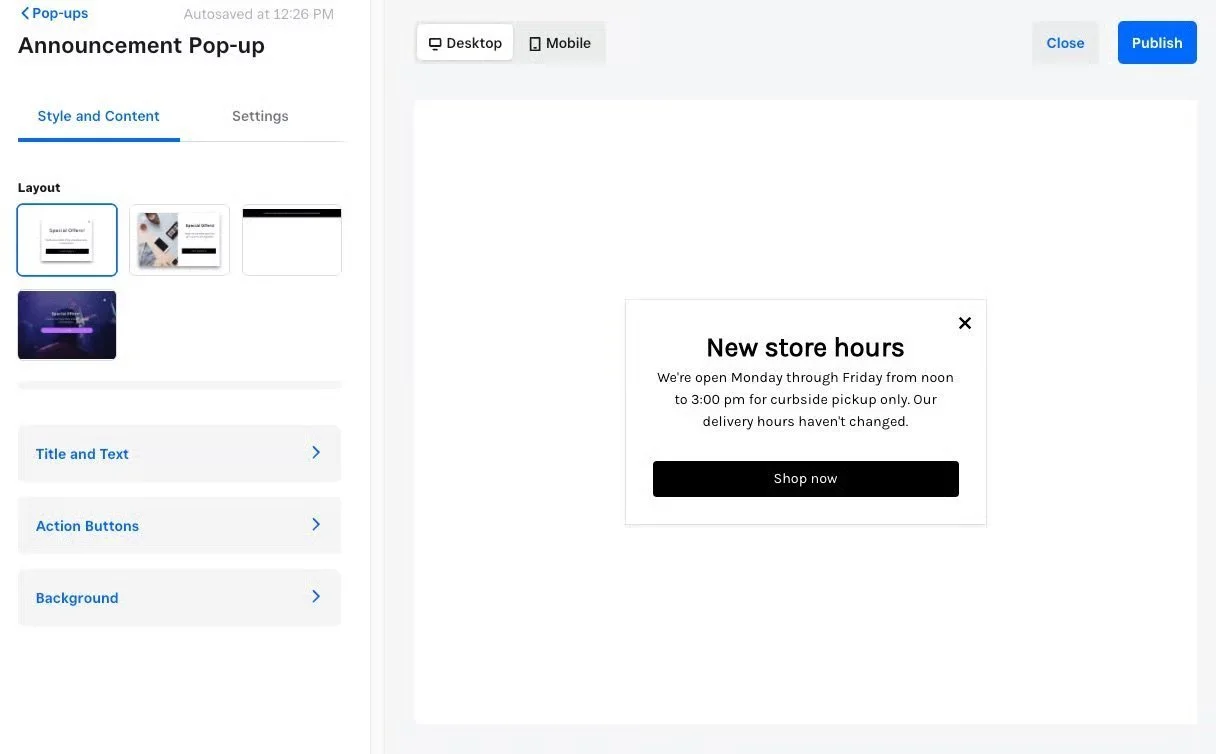Click the Close button in the header
The image size is (1216, 754).
(1065, 43)
